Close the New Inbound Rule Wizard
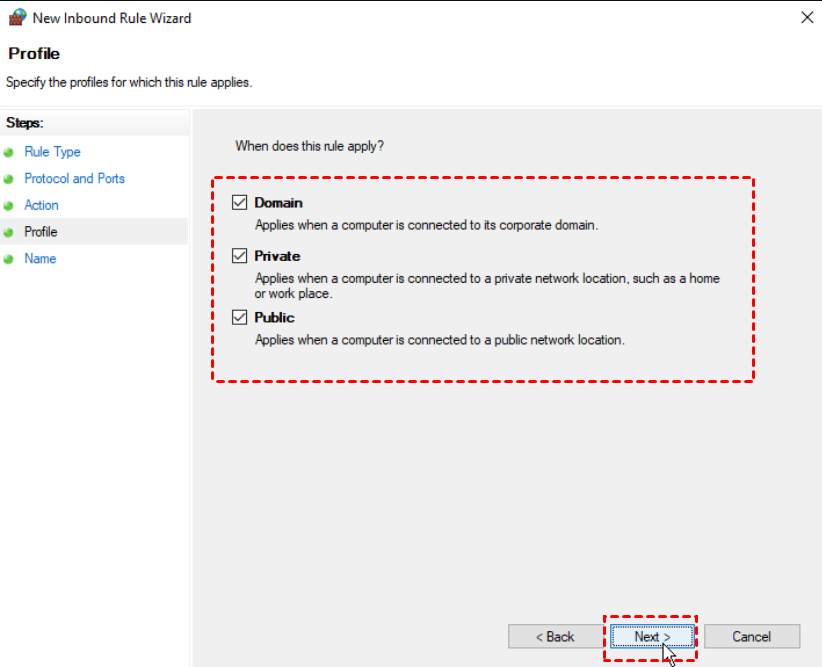Screen dimensions: 822x667 click(x=807, y=17)
